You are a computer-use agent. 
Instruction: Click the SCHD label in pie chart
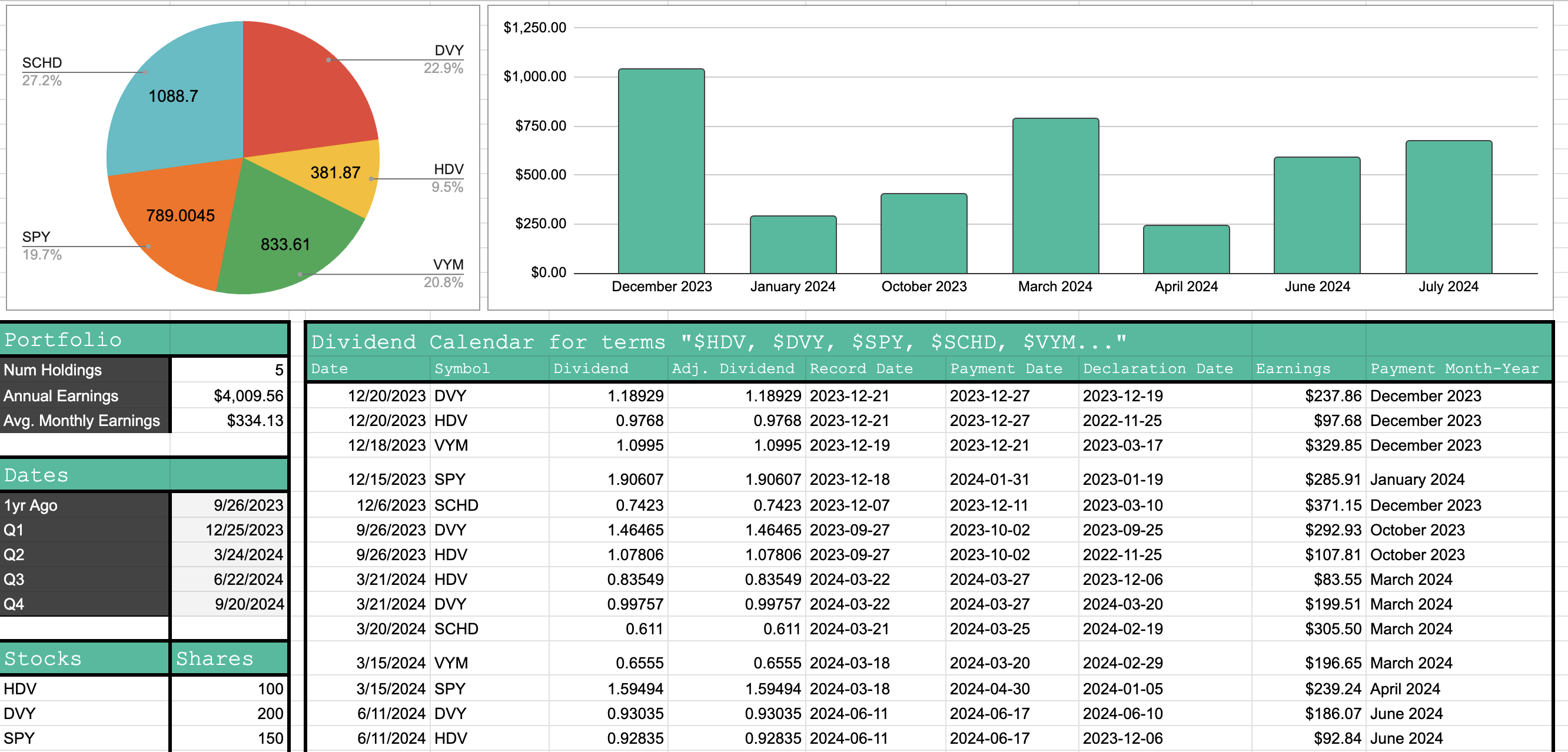point(42,62)
